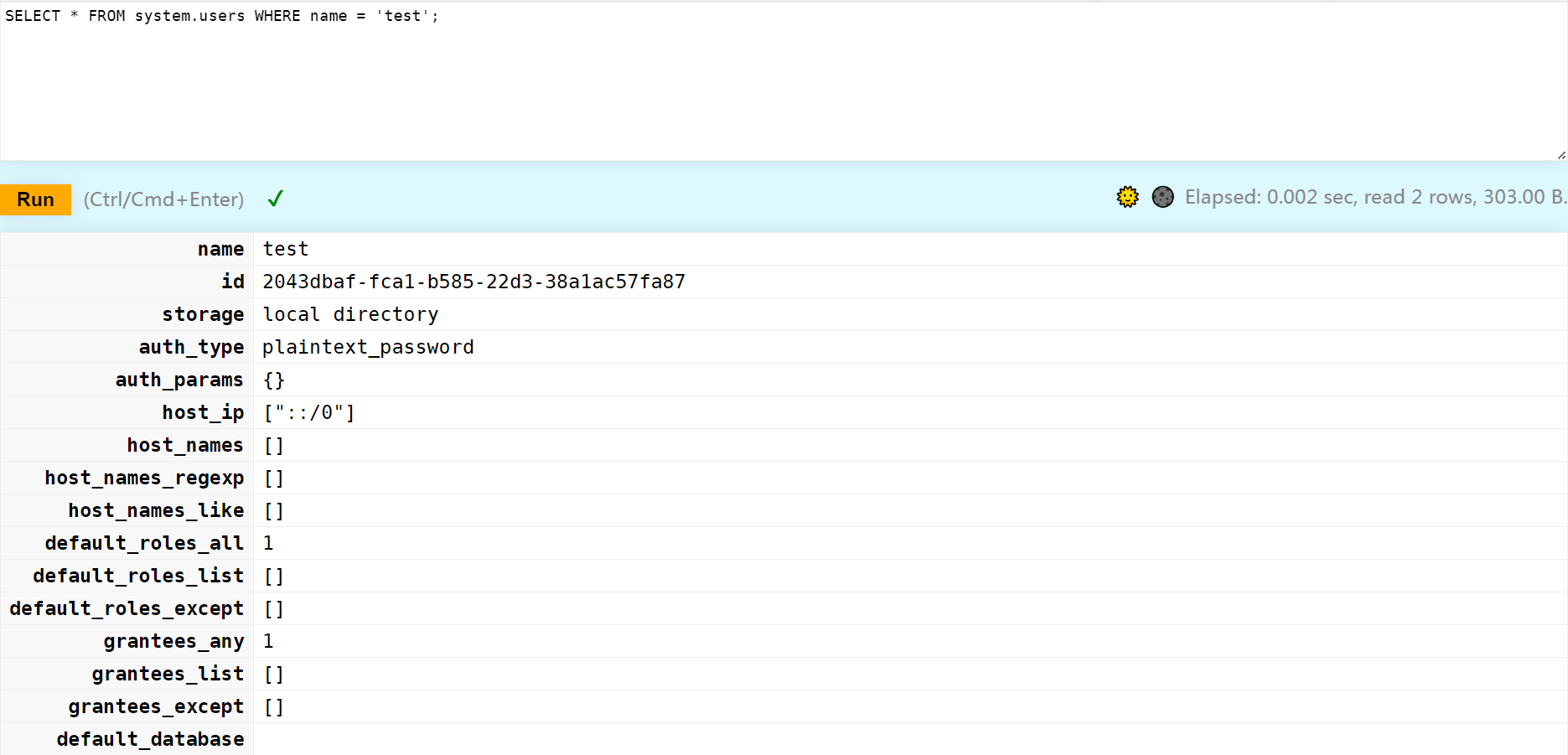
Task: Click the 'default_database' row label
Action: click(x=150, y=739)
